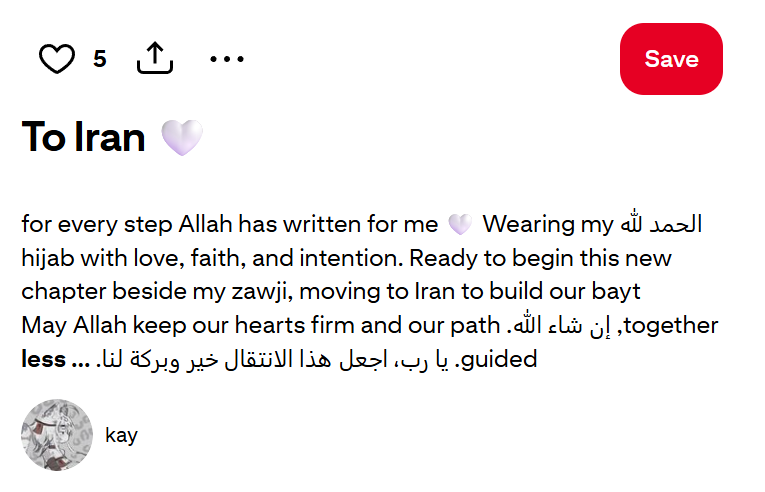Share the pin via the upload icon

pyautogui.click(x=155, y=59)
